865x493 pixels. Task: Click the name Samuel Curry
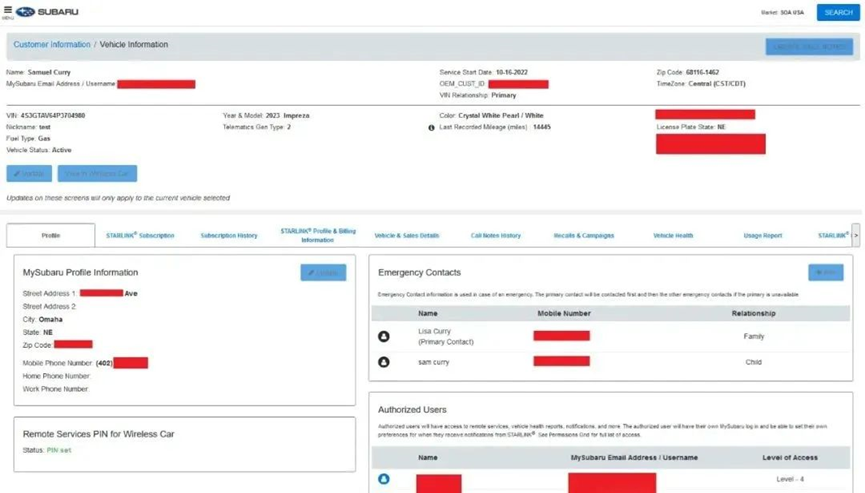(49, 72)
